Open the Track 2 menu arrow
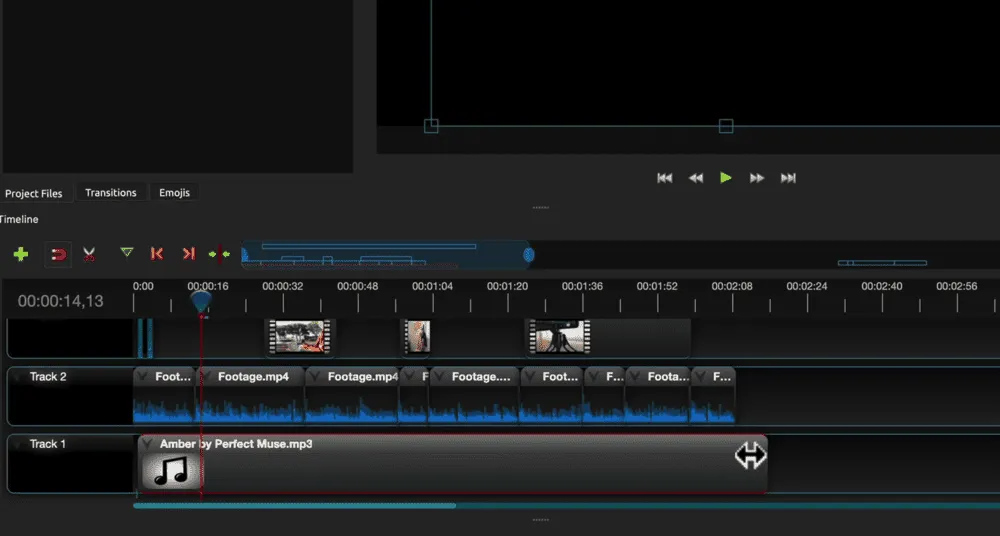The image size is (1000, 536). tap(18, 377)
